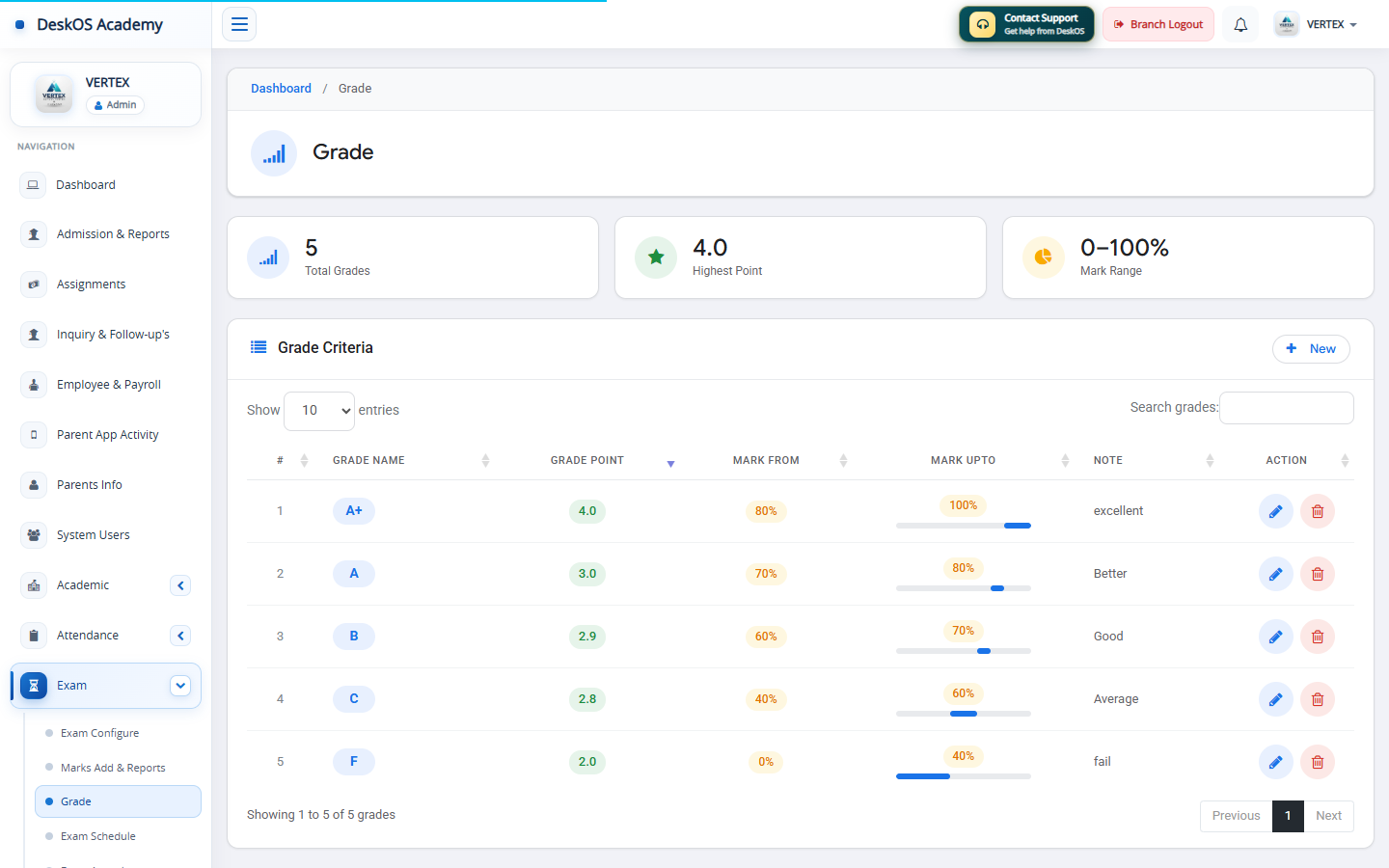Open the VERTEX user account dropdown
The width and height of the screenshot is (1389, 868).
1316,25
